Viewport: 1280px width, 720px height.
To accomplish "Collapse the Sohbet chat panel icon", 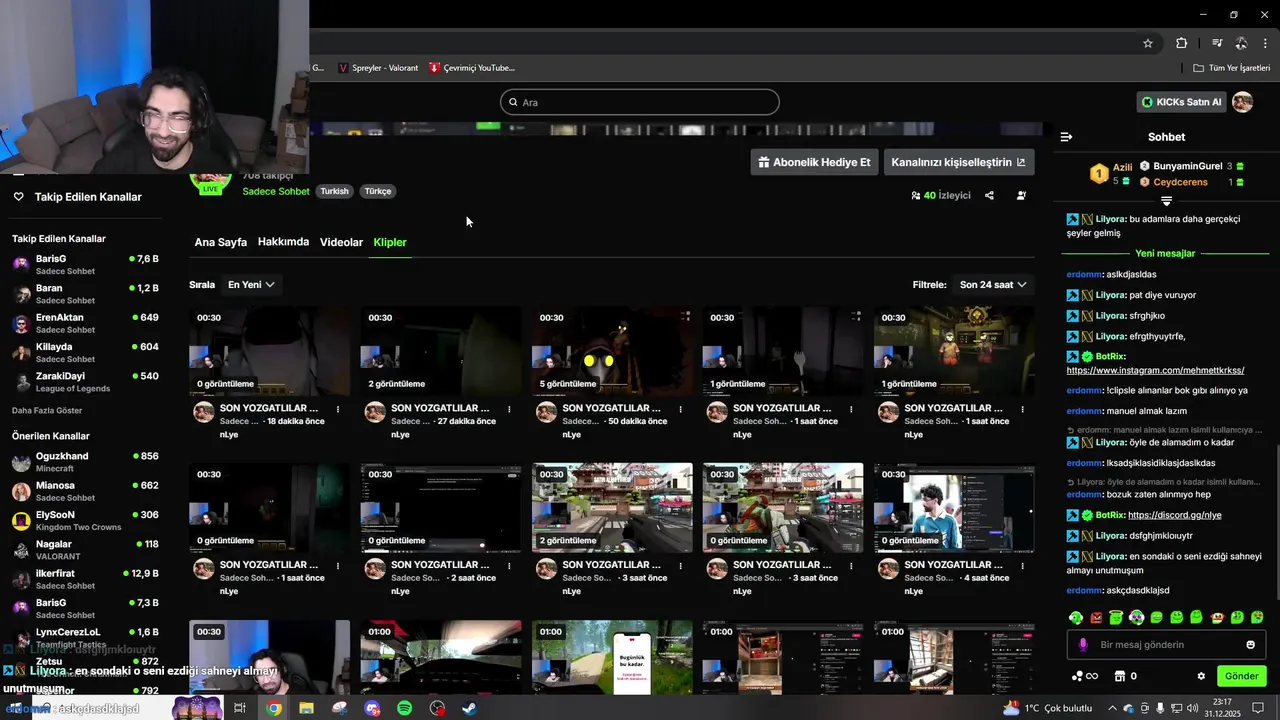I will [x=1066, y=137].
